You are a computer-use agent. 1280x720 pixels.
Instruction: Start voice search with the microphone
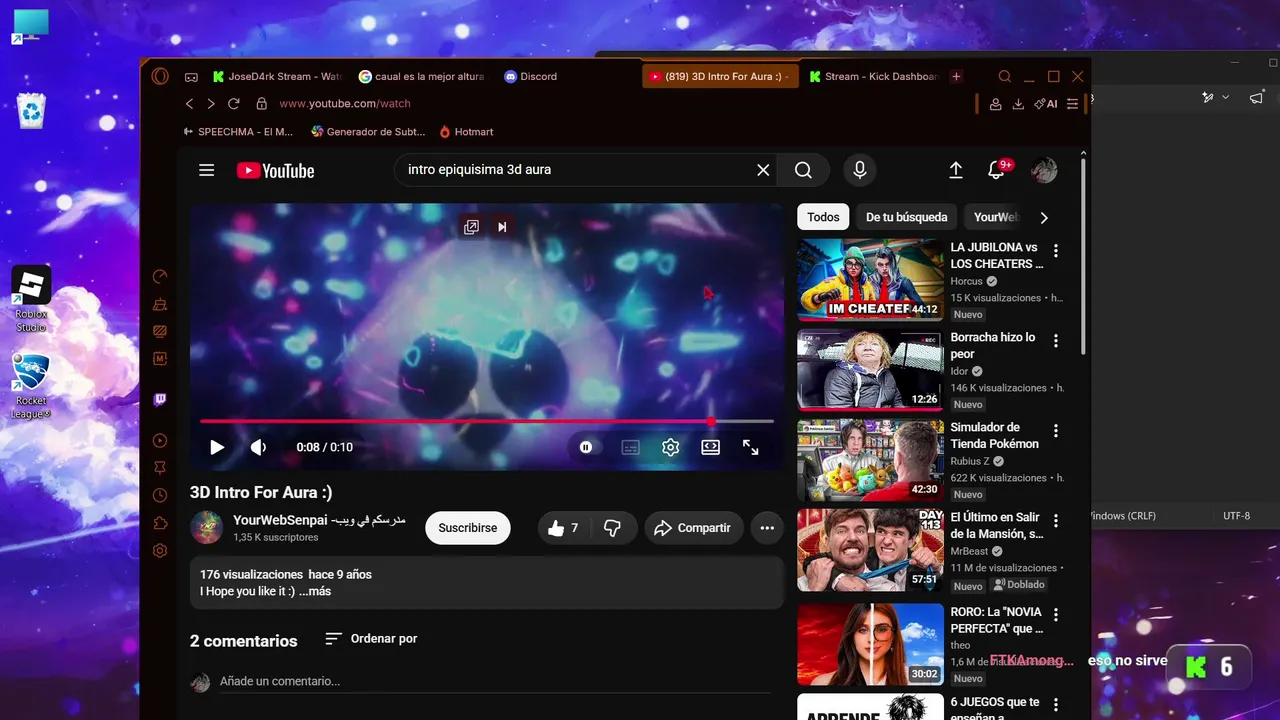(859, 170)
